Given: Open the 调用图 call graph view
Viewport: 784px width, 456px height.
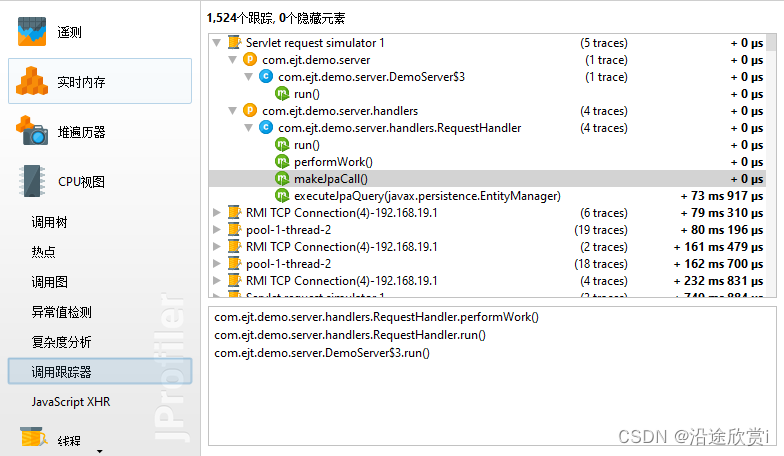Looking at the screenshot, I should point(49,282).
